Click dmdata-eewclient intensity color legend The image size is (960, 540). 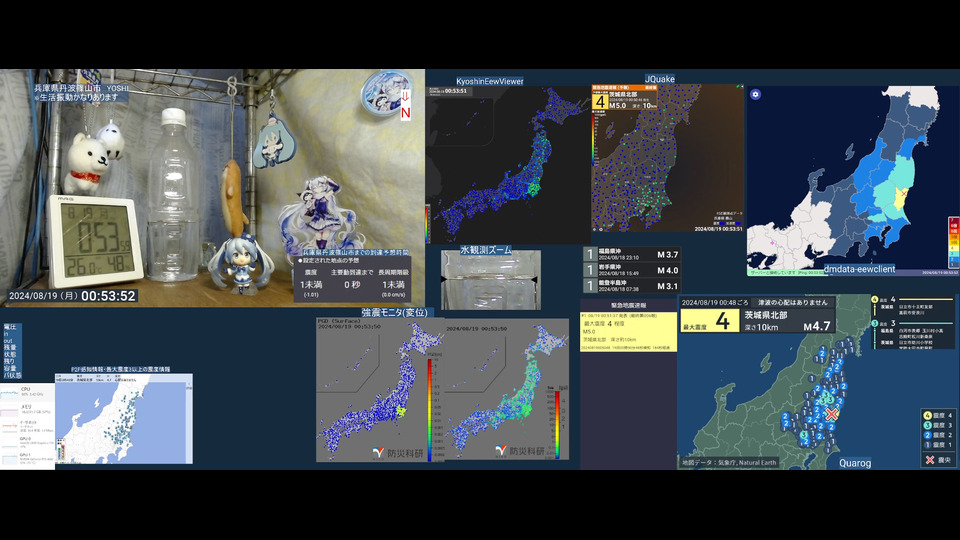tap(953, 241)
